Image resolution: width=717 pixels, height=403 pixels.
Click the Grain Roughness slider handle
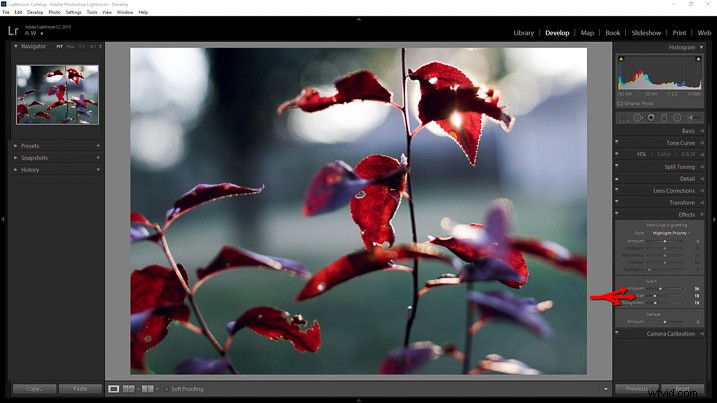(655, 302)
